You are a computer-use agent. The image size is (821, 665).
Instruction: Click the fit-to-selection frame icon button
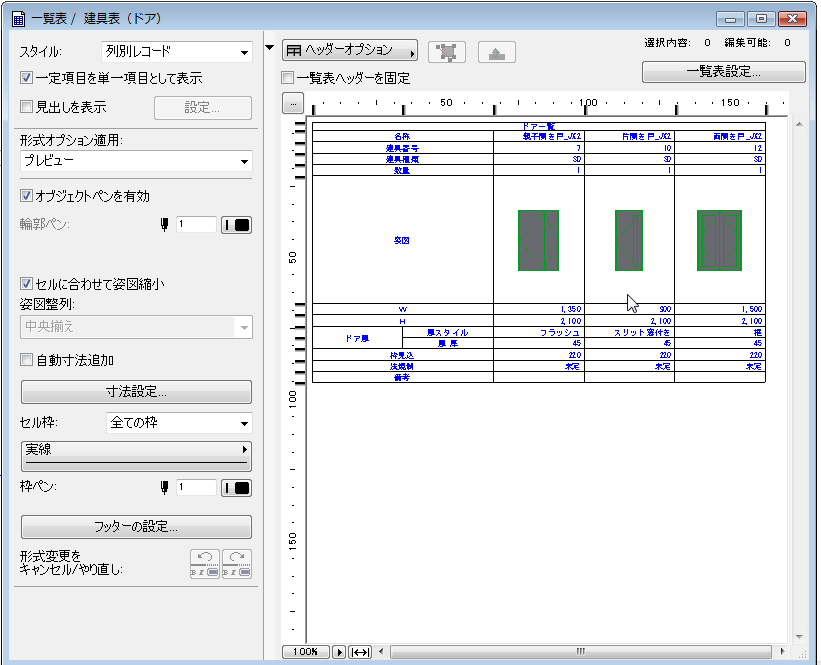[x=447, y=52]
